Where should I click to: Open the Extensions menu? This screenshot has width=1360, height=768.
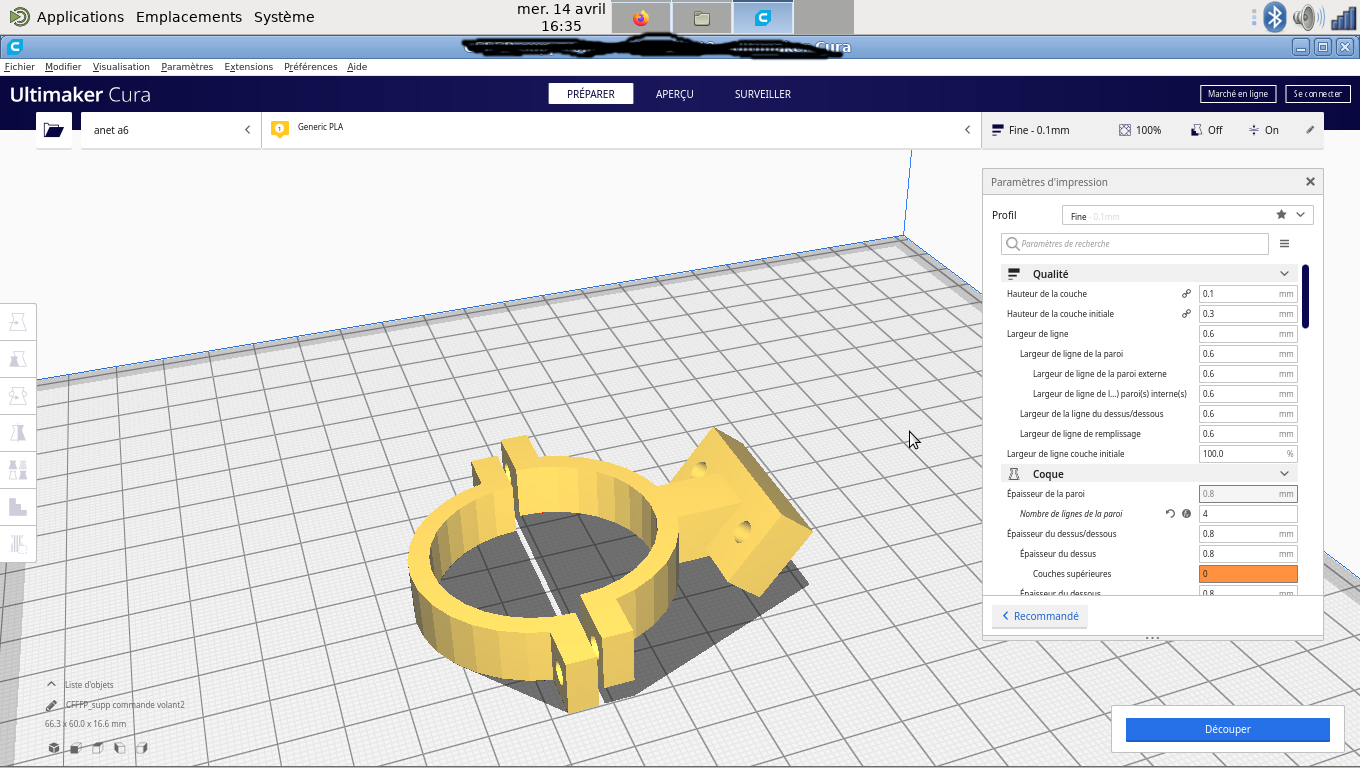[249, 67]
